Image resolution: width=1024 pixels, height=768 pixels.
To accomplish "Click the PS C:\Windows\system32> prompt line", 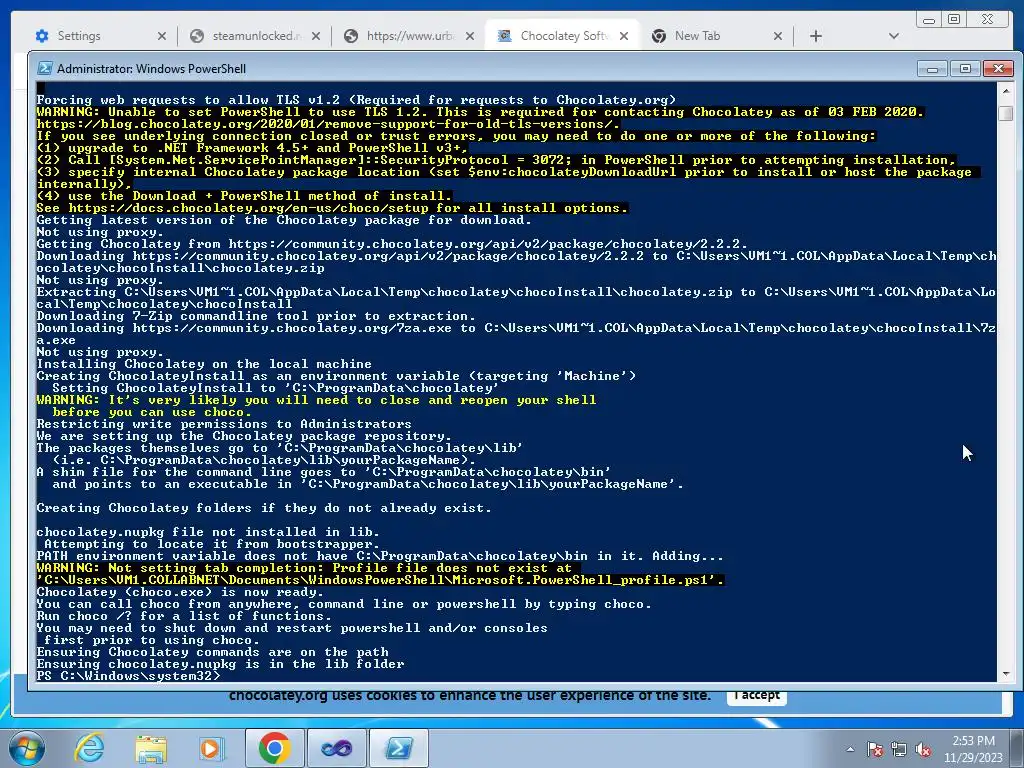I will click(x=129, y=676).
